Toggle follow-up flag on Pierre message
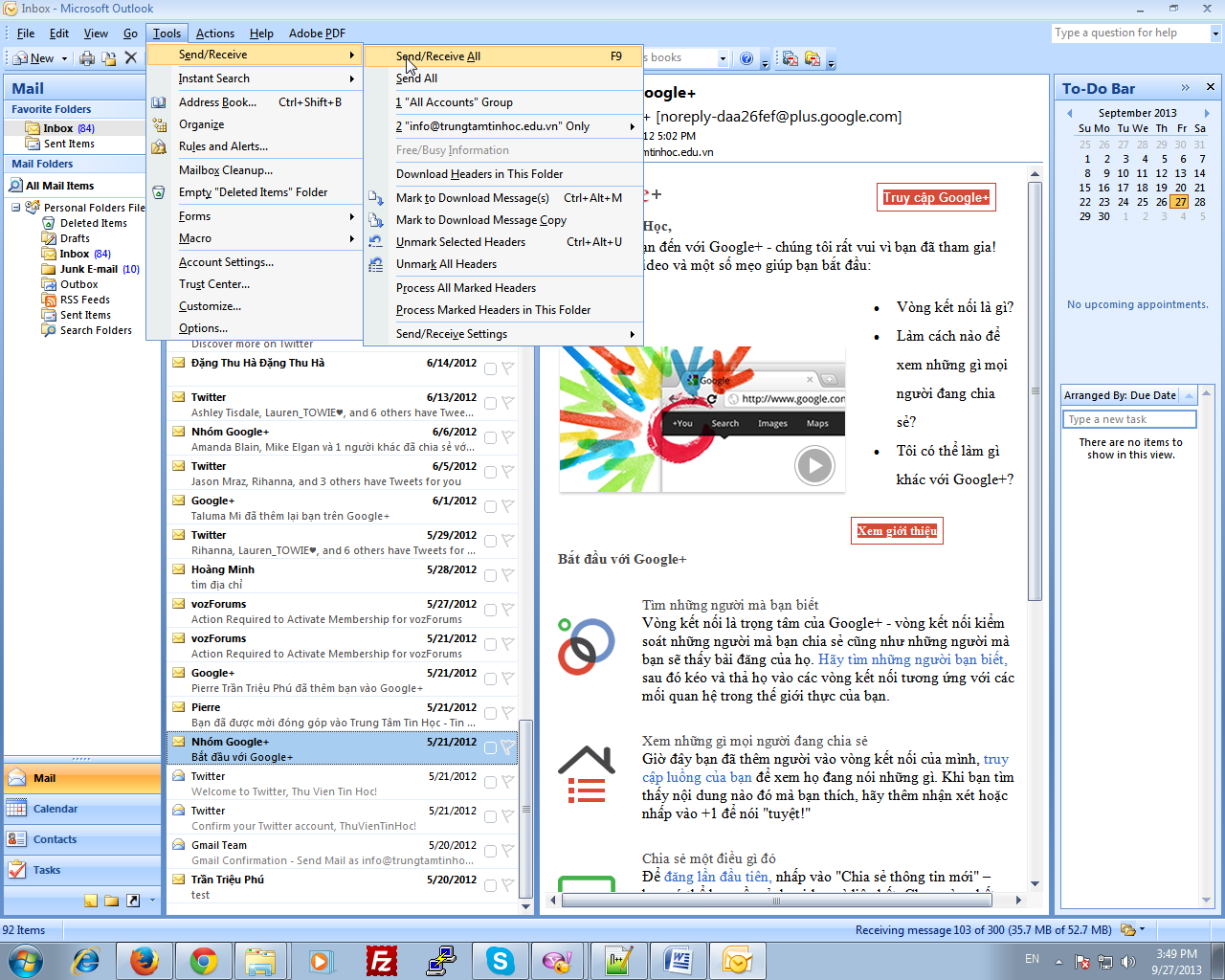This screenshot has height=980, width=1225. 507,713
